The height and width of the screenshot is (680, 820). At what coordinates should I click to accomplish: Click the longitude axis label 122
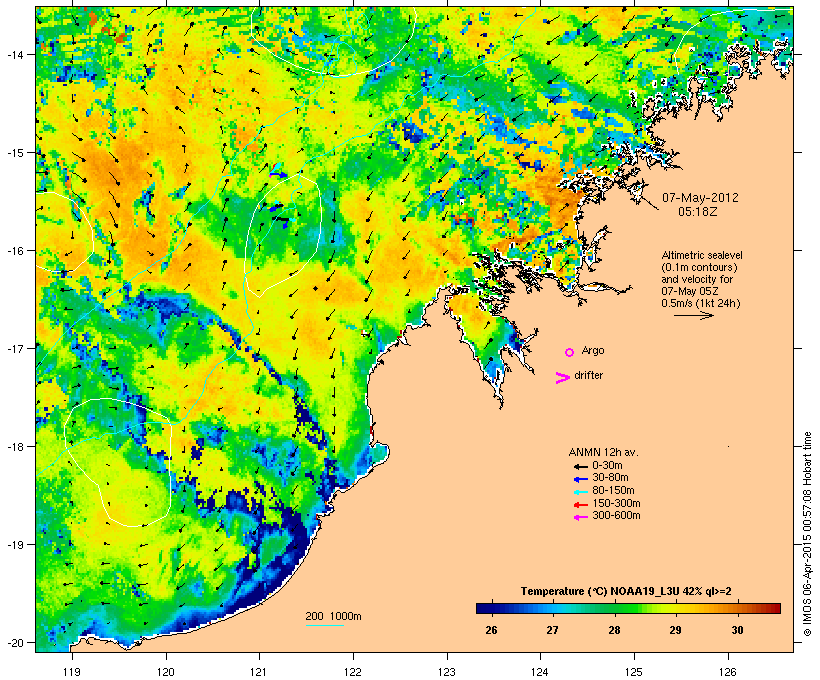point(353,672)
